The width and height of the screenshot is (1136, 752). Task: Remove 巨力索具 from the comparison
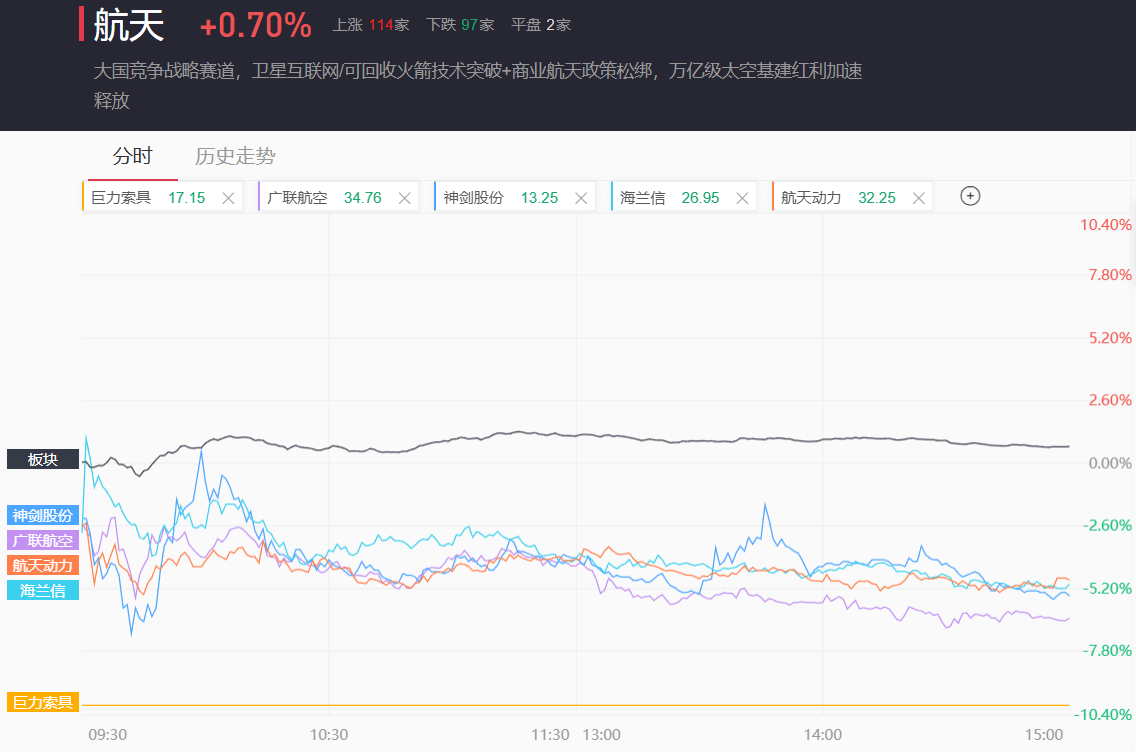(x=228, y=198)
